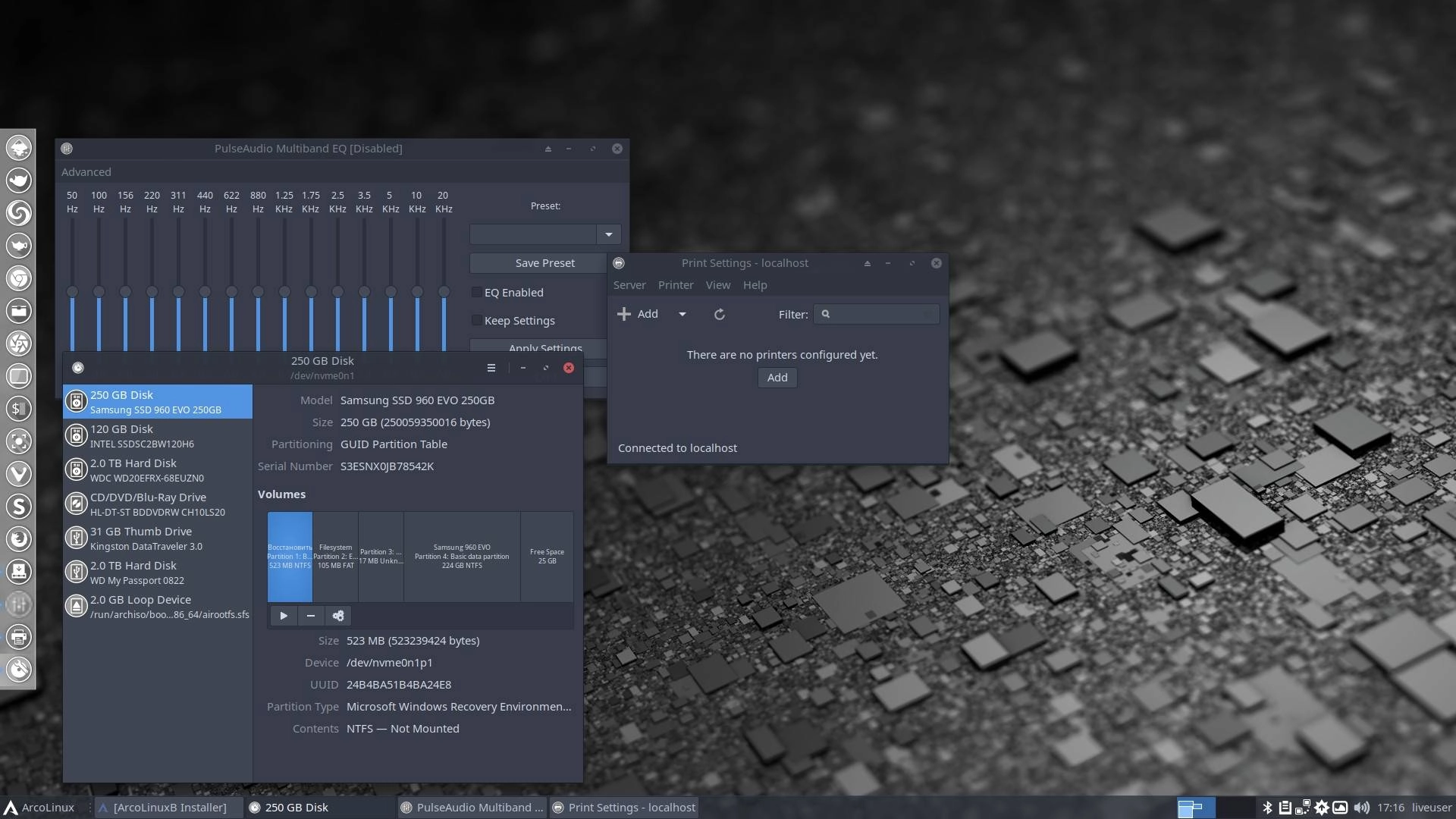Click the workspace switcher first desktop

[x=1196, y=808]
